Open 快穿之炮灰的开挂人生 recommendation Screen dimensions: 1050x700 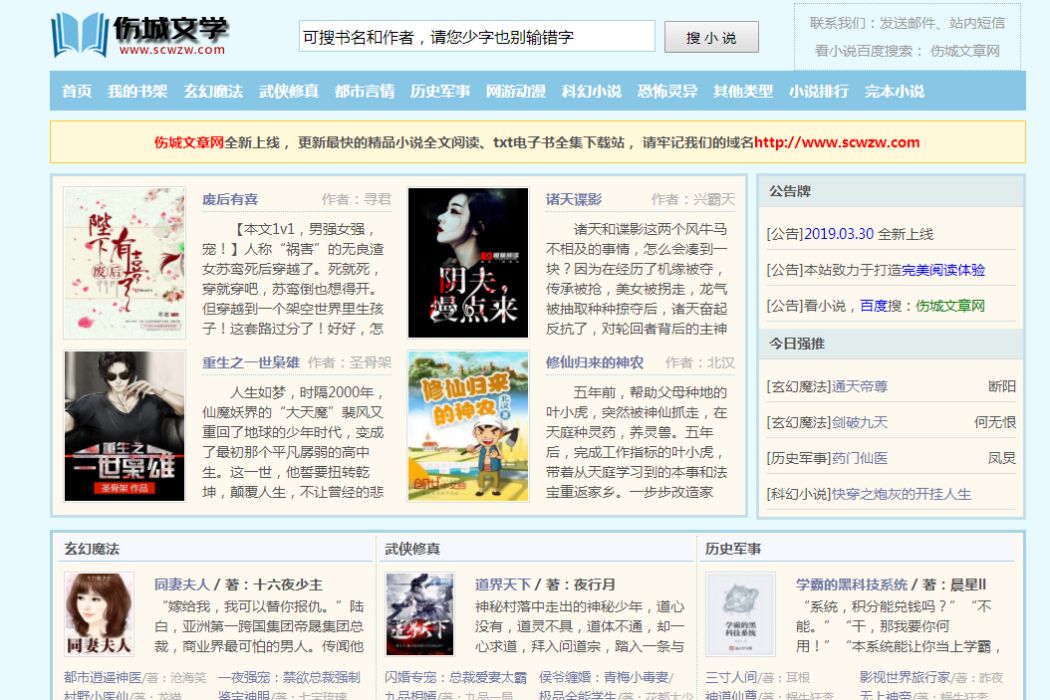click(x=901, y=494)
